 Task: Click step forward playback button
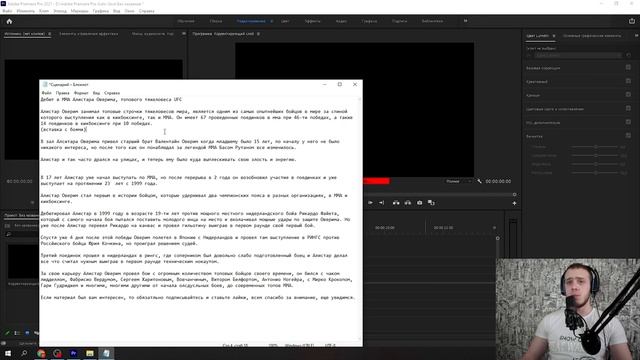[370, 203]
